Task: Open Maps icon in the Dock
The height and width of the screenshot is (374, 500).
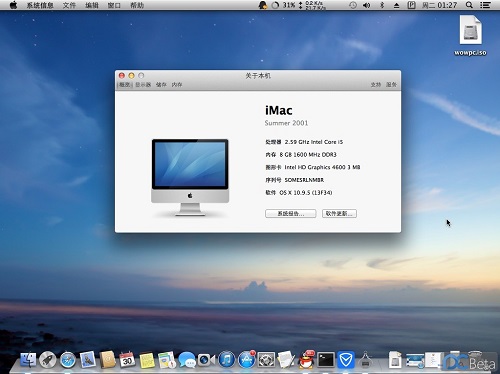Action: pyautogui.click(x=167, y=360)
